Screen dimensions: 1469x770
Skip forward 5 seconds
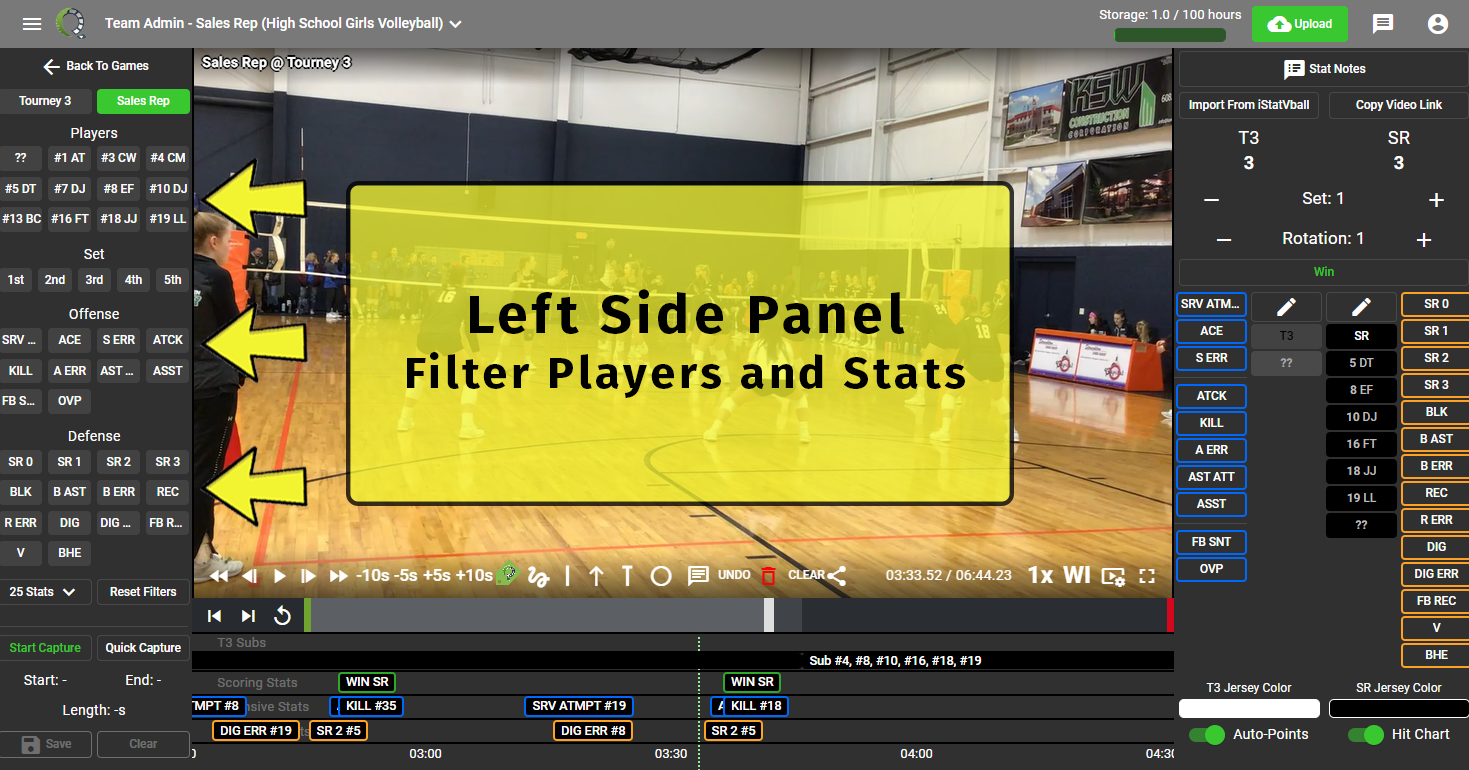437,576
